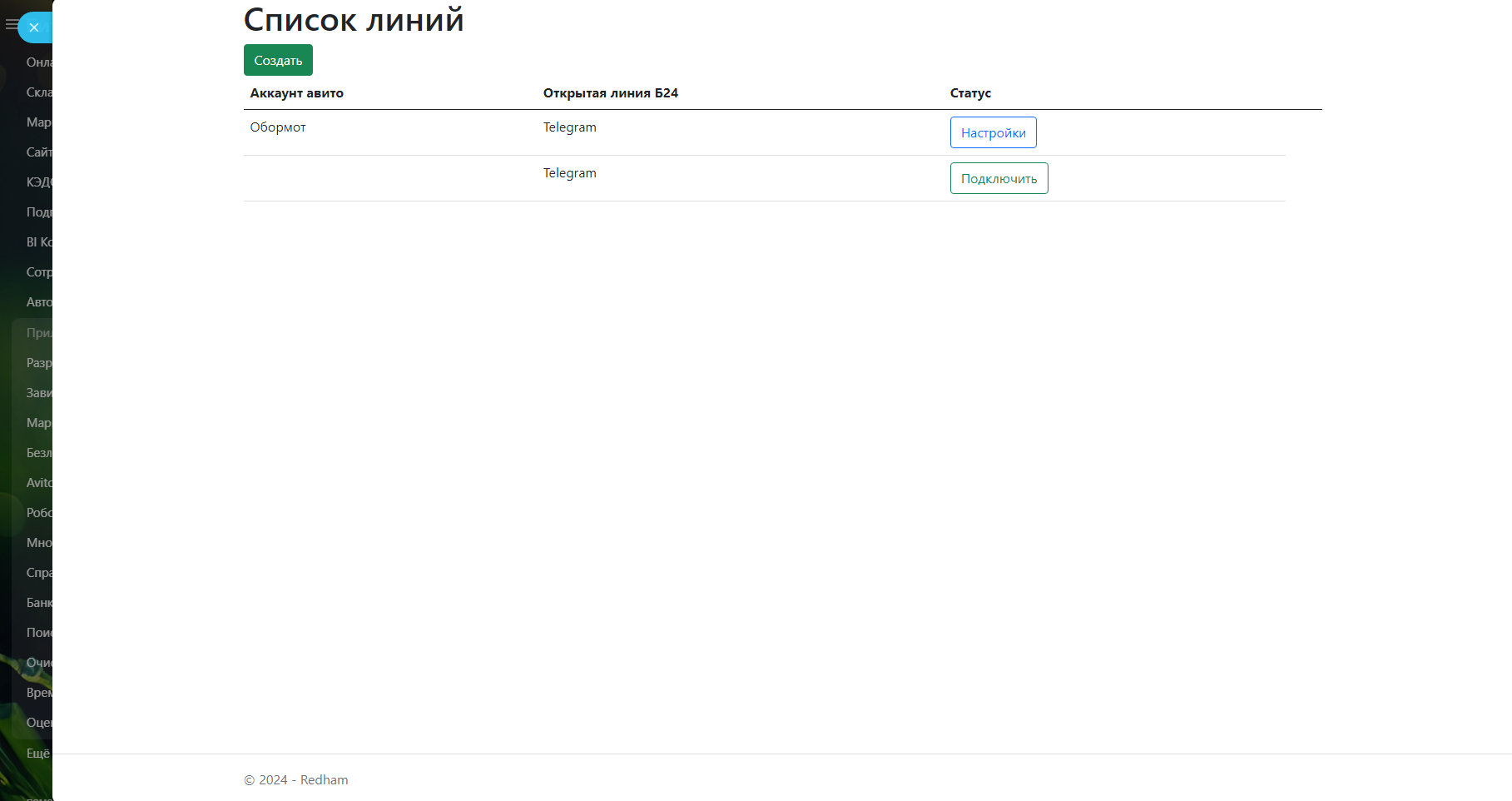
Task: Select the Банк item in left menu
Action: click(x=38, y=603)
